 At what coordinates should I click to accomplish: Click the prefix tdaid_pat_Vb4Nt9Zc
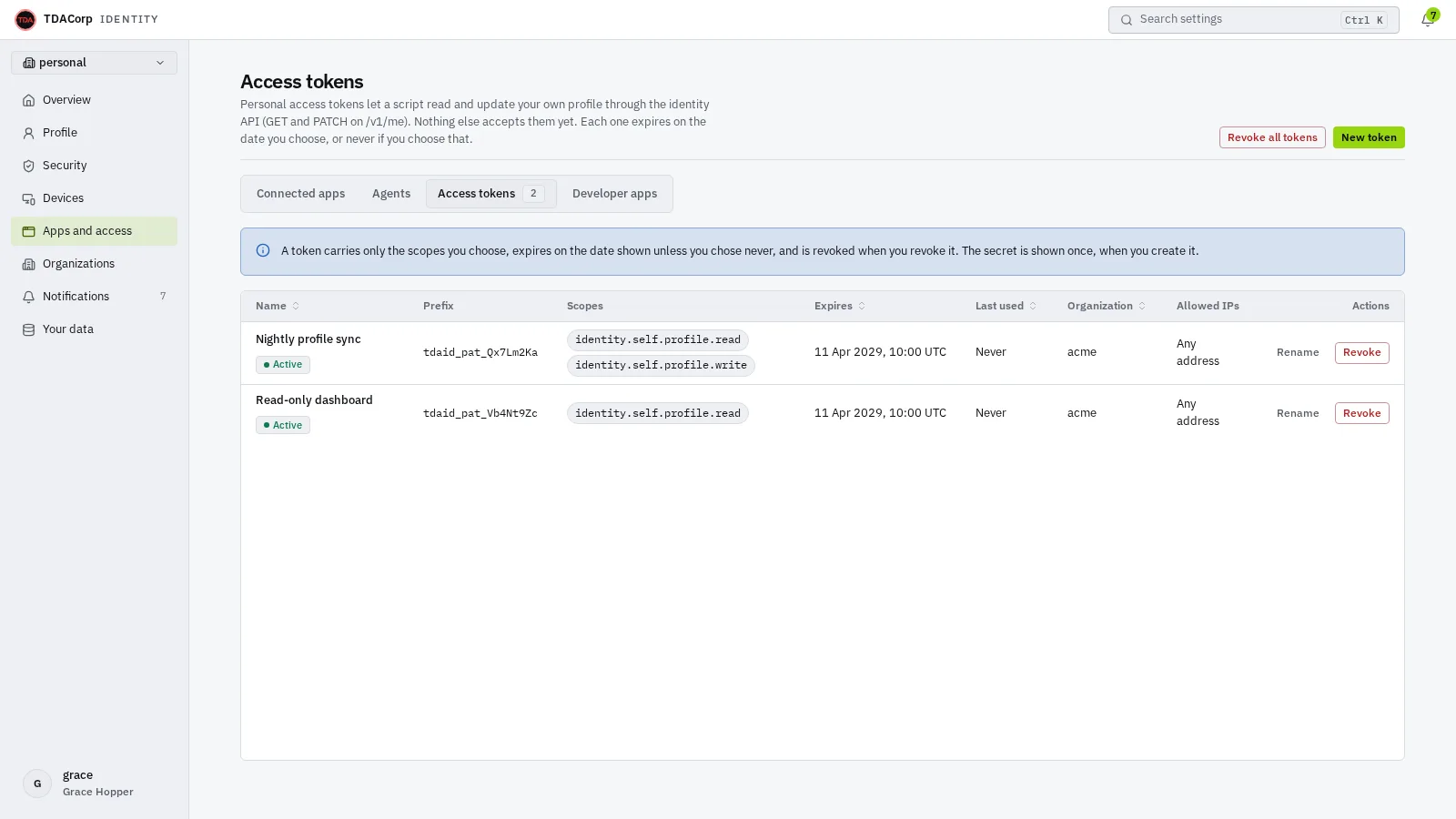(480, 413)
